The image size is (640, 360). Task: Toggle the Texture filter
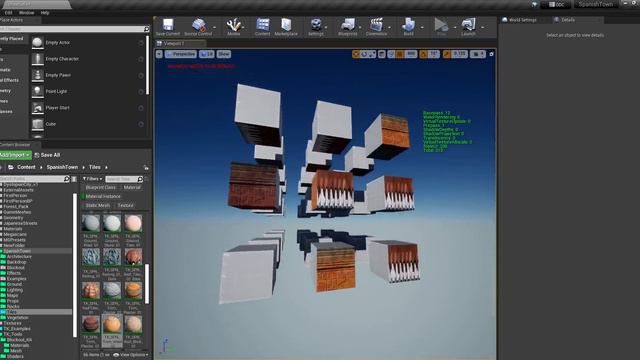125,205
